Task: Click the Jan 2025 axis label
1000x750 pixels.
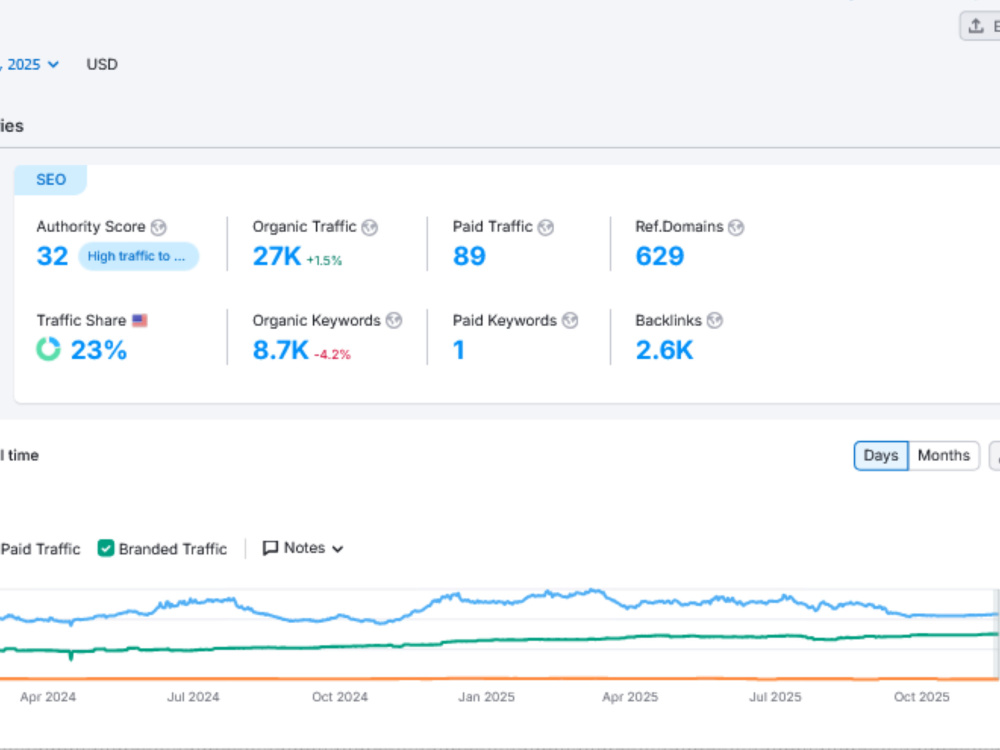Action: [x=487, y=696]
